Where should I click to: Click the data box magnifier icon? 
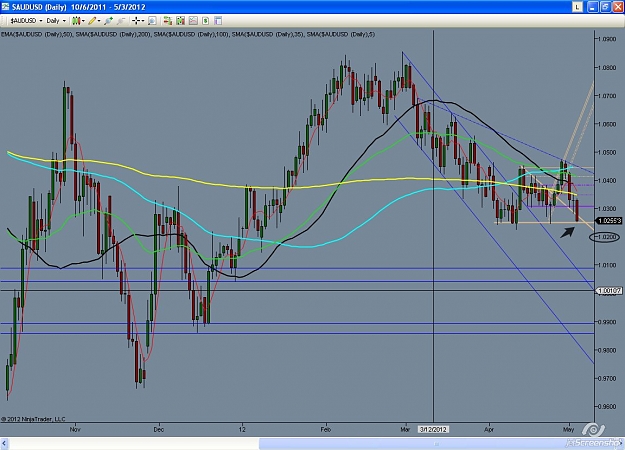152,21
